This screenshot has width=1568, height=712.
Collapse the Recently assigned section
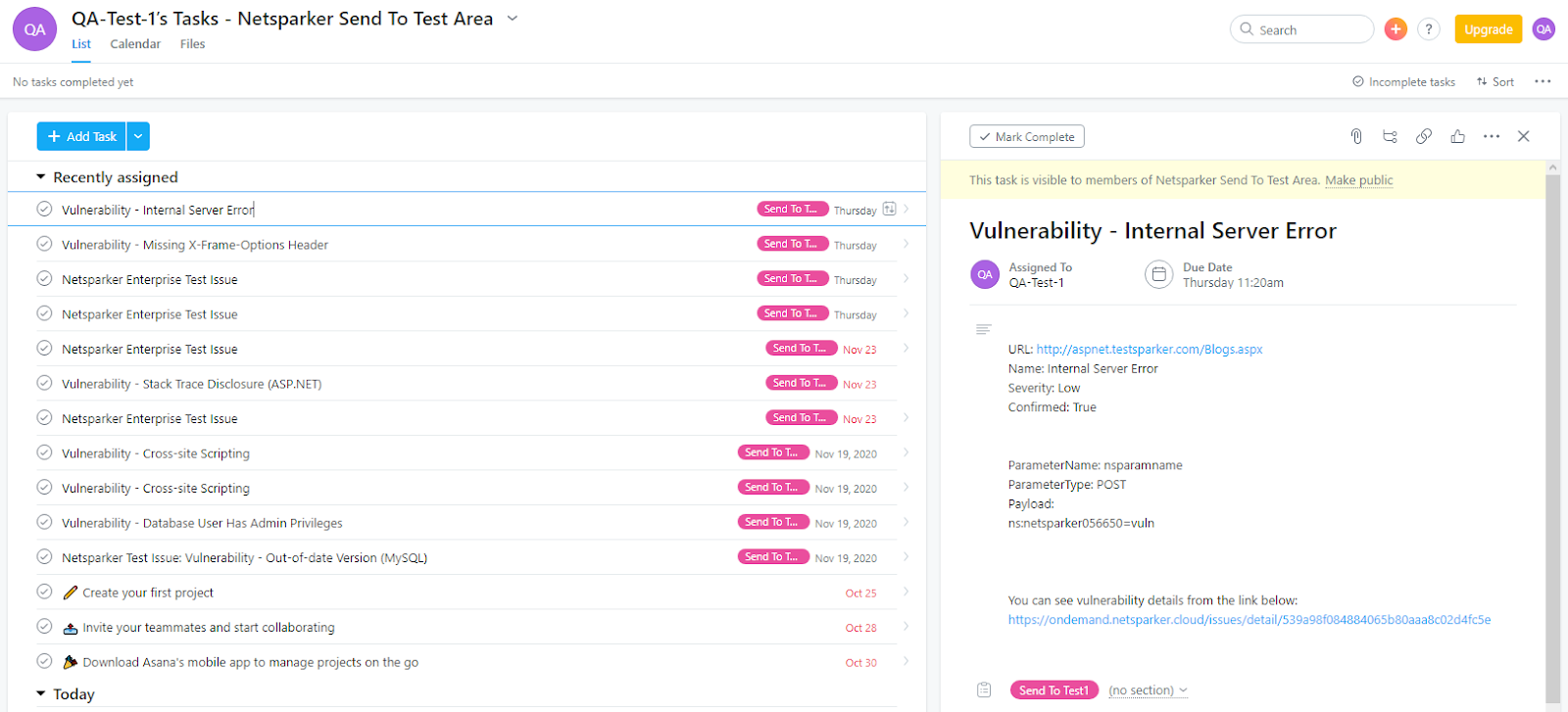(x=41, y=177)
